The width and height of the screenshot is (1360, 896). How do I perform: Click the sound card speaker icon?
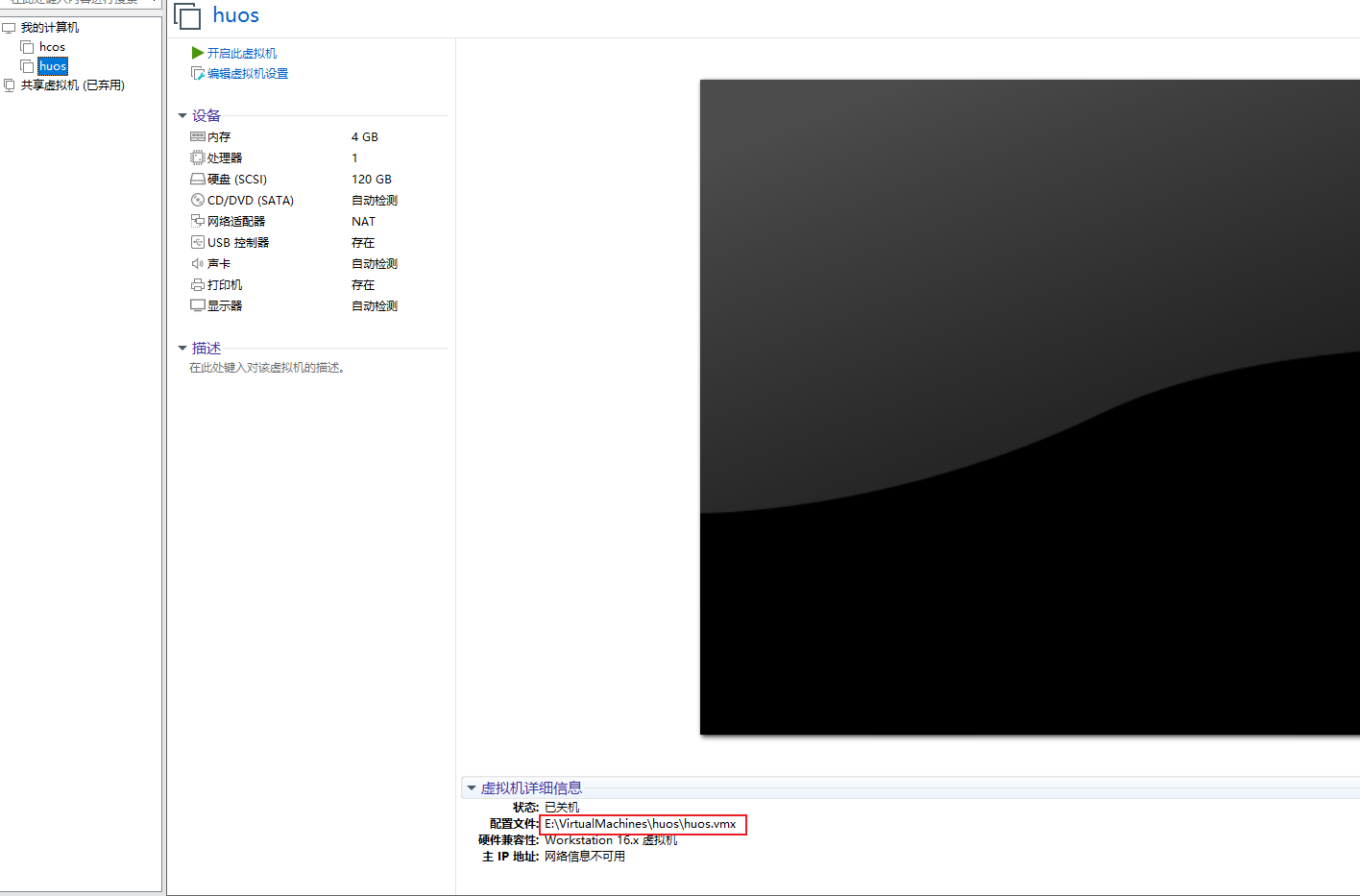coord(198,263)
